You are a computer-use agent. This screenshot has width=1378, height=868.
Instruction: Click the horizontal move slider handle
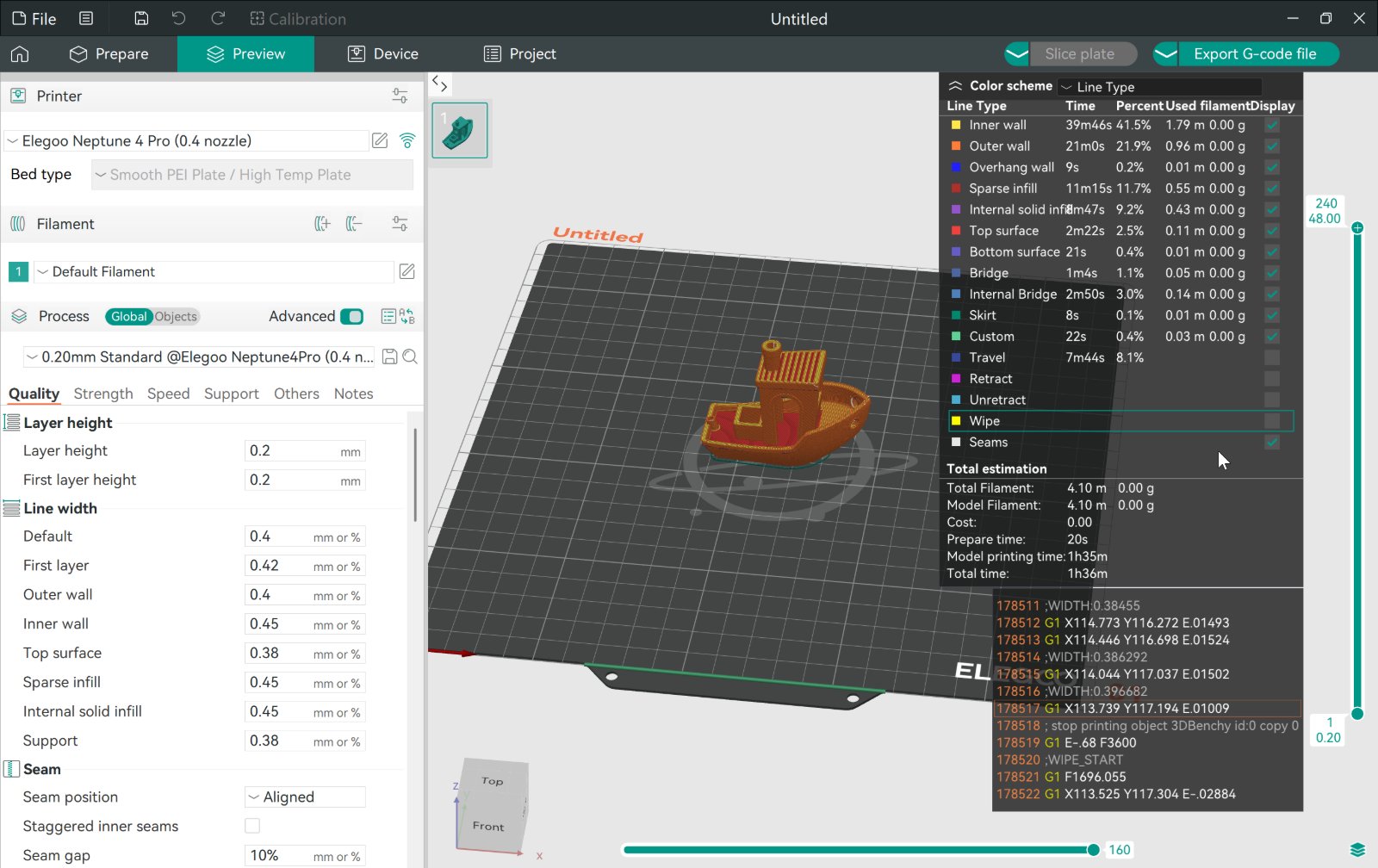click(1094, 850)
